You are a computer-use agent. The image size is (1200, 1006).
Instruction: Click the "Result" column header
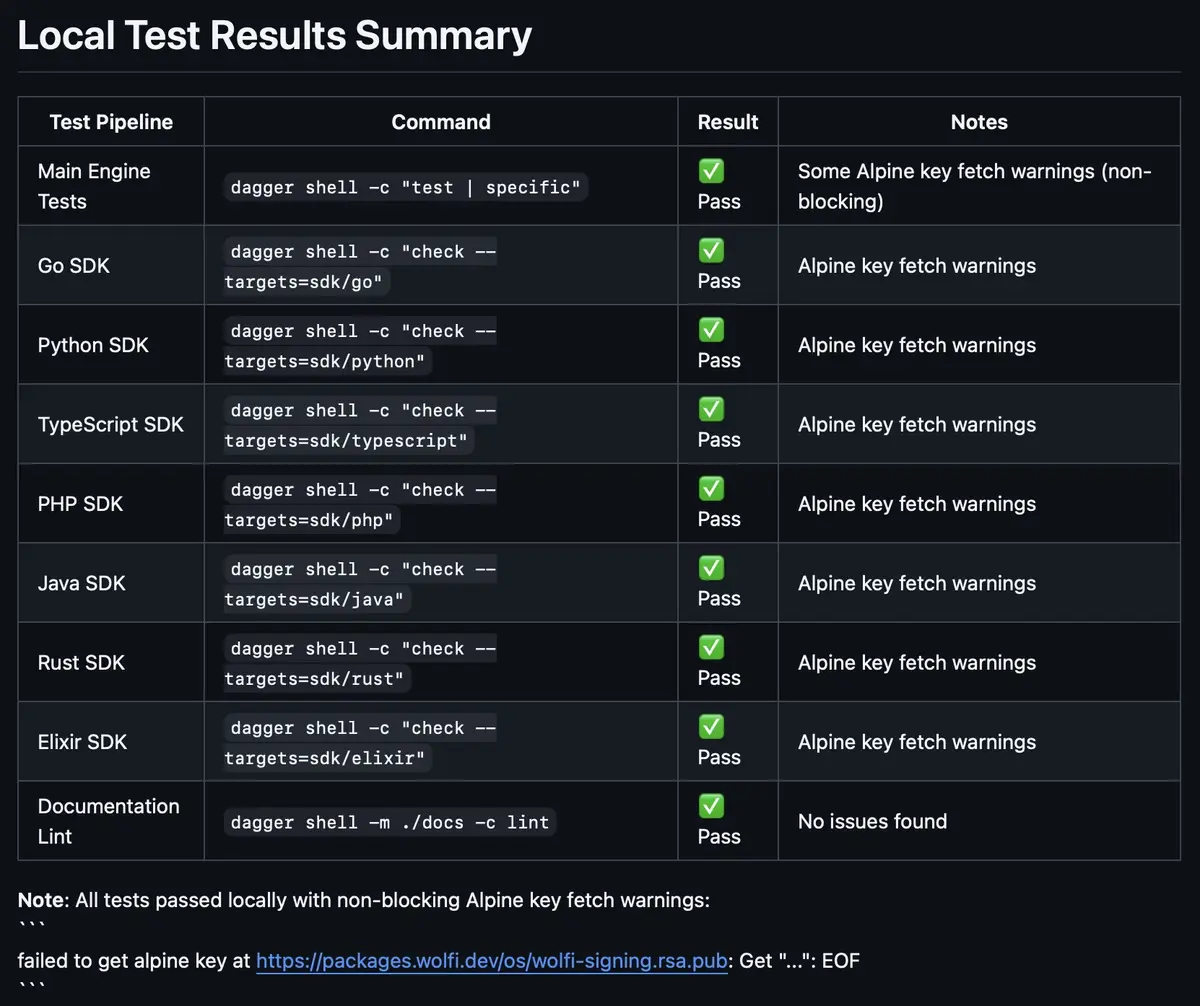click(x=728, y=122)
